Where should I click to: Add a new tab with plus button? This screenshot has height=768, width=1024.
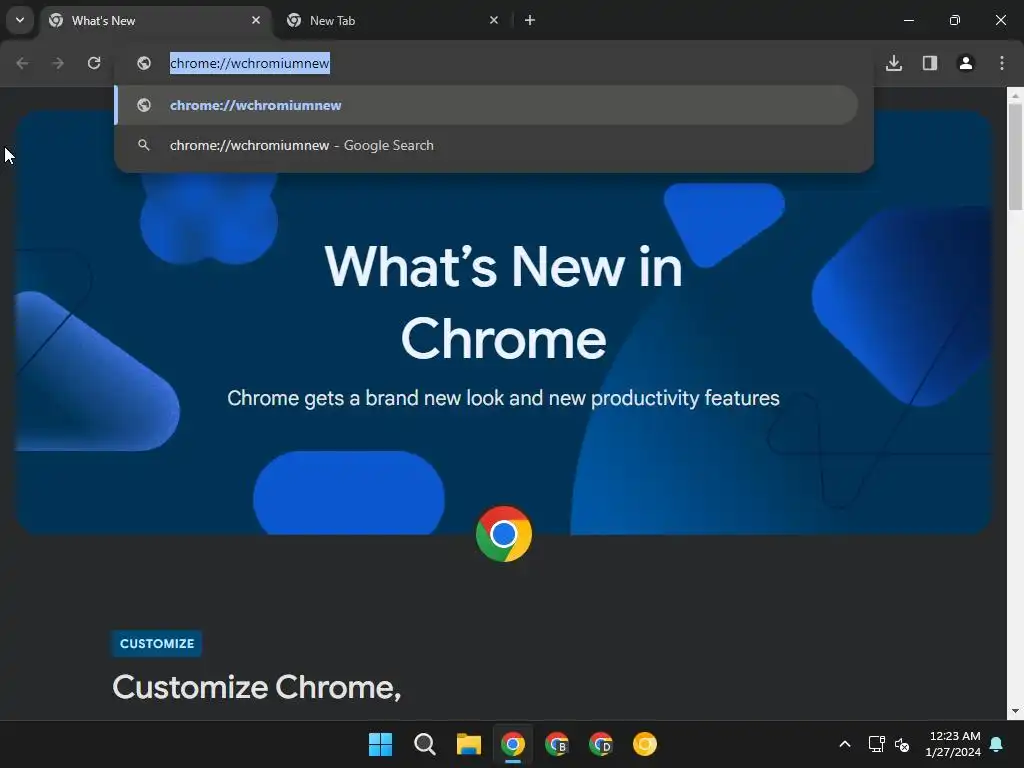(530, 20)
